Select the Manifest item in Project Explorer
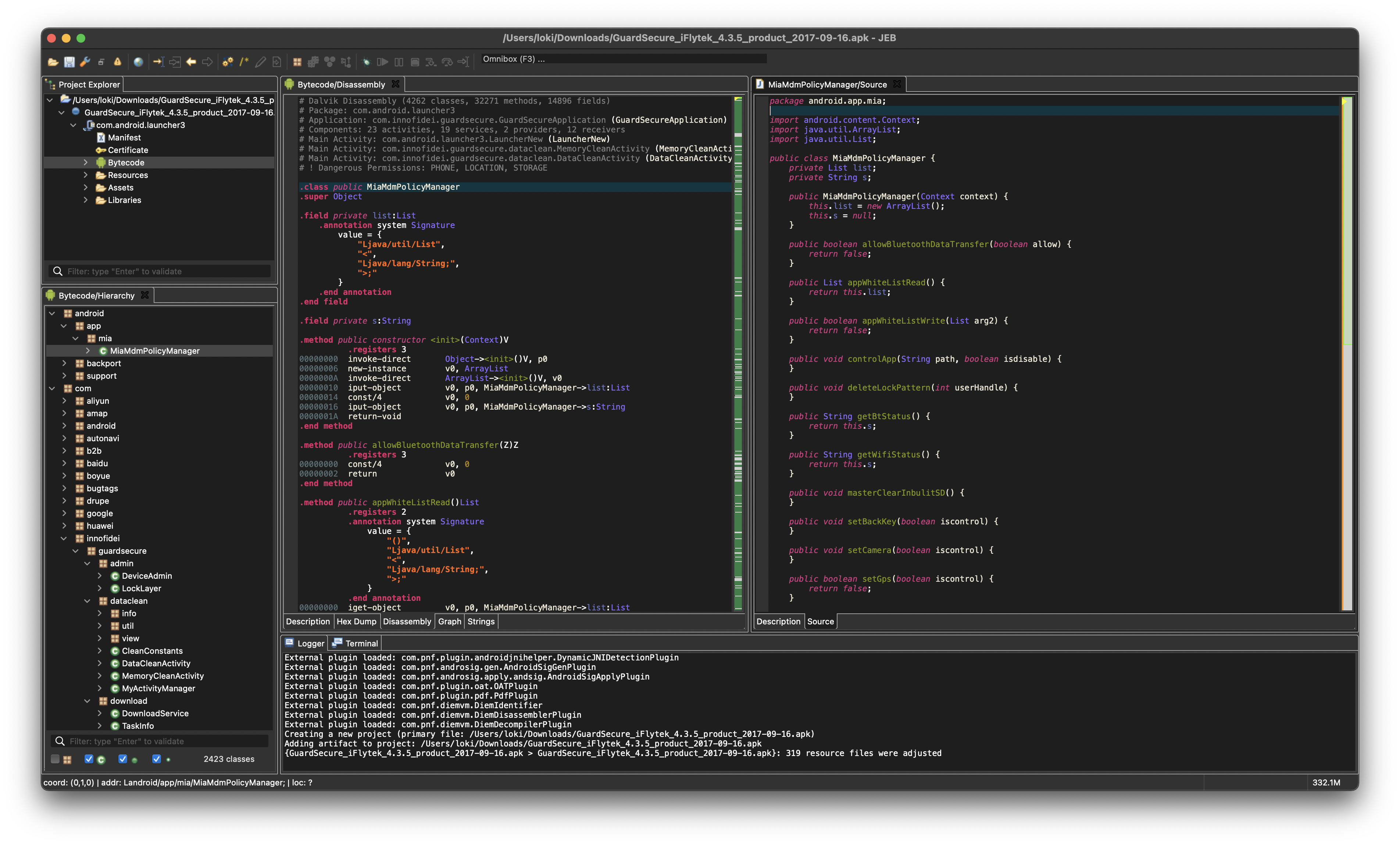The height and width of the screenshot is (845, 1400). pos(124,138)
